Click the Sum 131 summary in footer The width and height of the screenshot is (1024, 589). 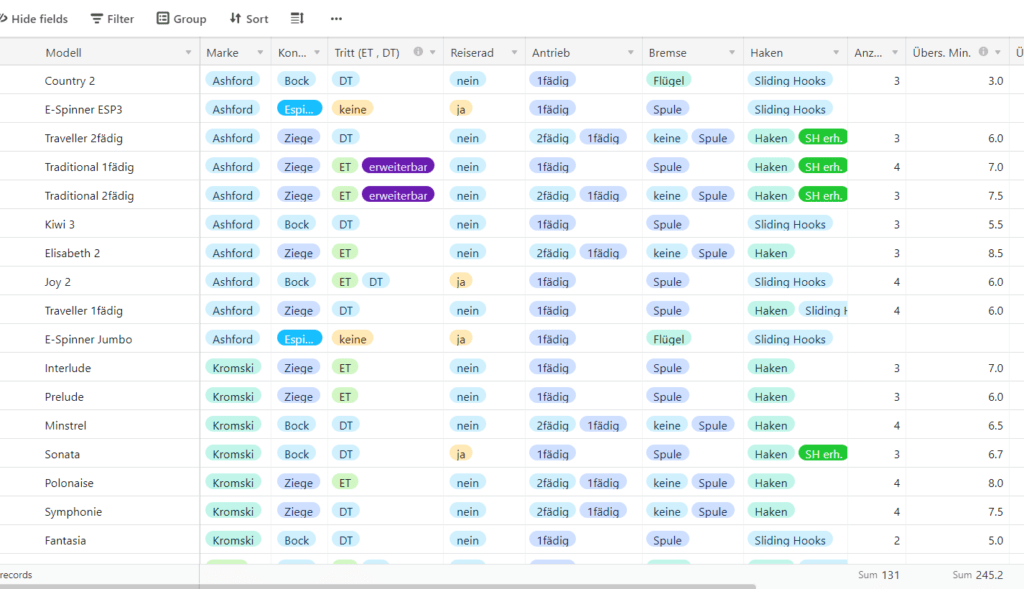878,575
